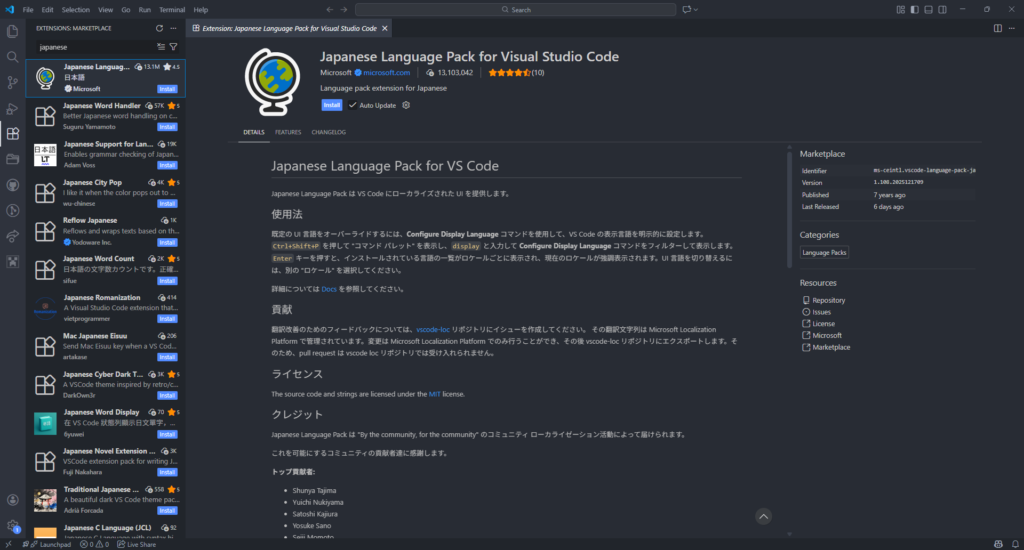Image resolution: width=1024 pixels, height=550 pixels.
Task: Open the Accounts icon in activity bar
Action: tap(12, 499)
